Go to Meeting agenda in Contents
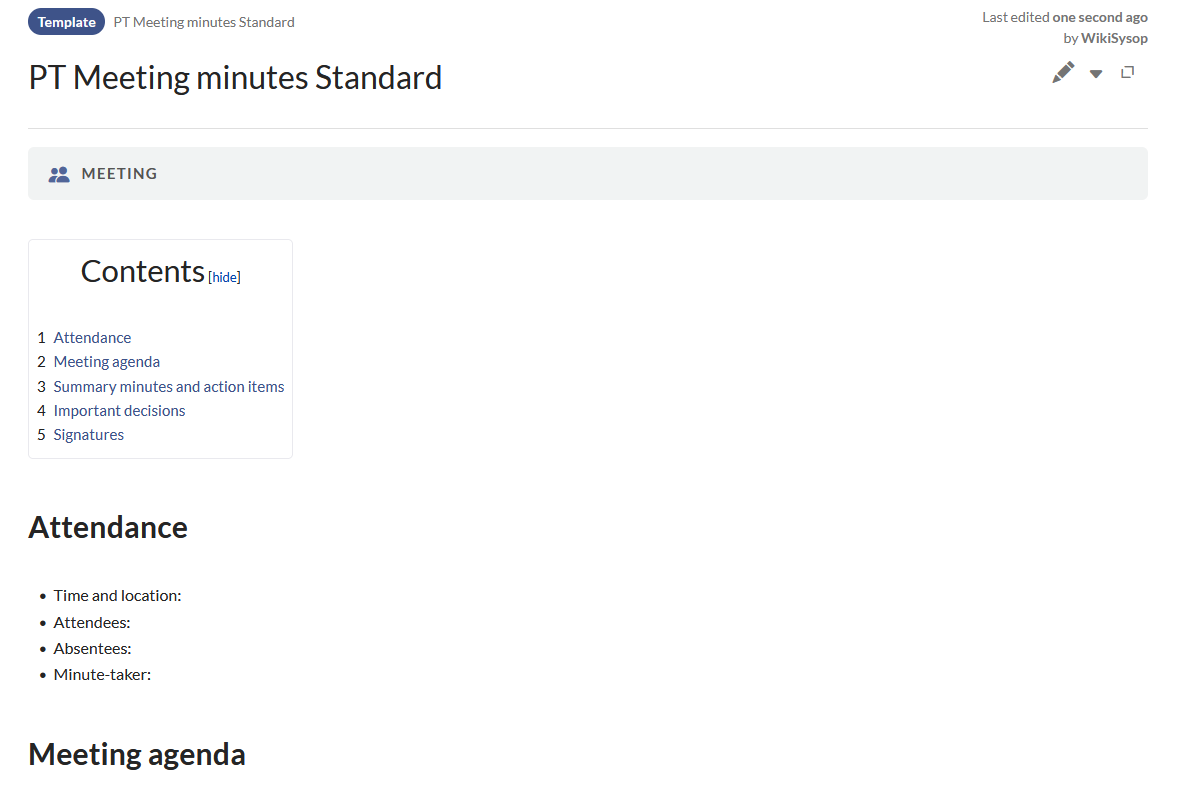Viewport: 1190px width, 790px height. click(106, 362)
